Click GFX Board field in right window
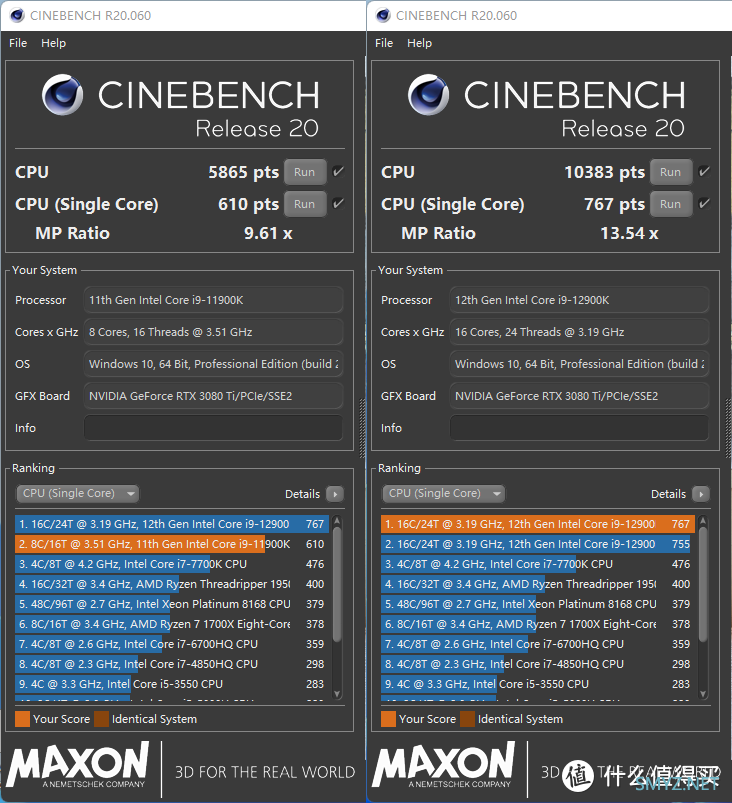732x803 pixels. (x=579, y=396)
